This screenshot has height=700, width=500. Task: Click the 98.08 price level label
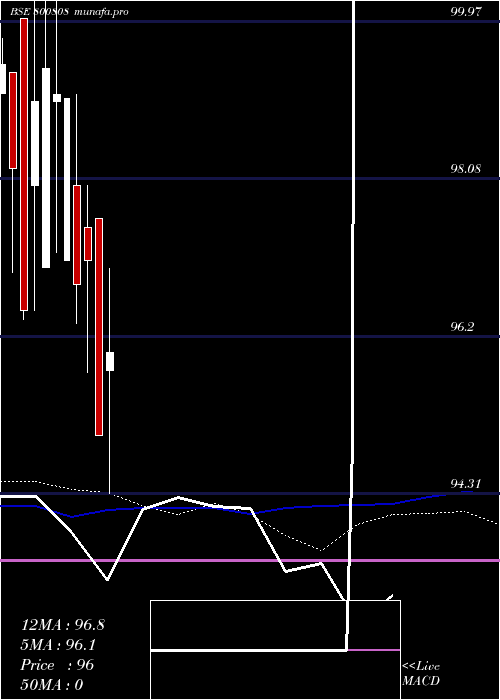(x=466, y=169)
